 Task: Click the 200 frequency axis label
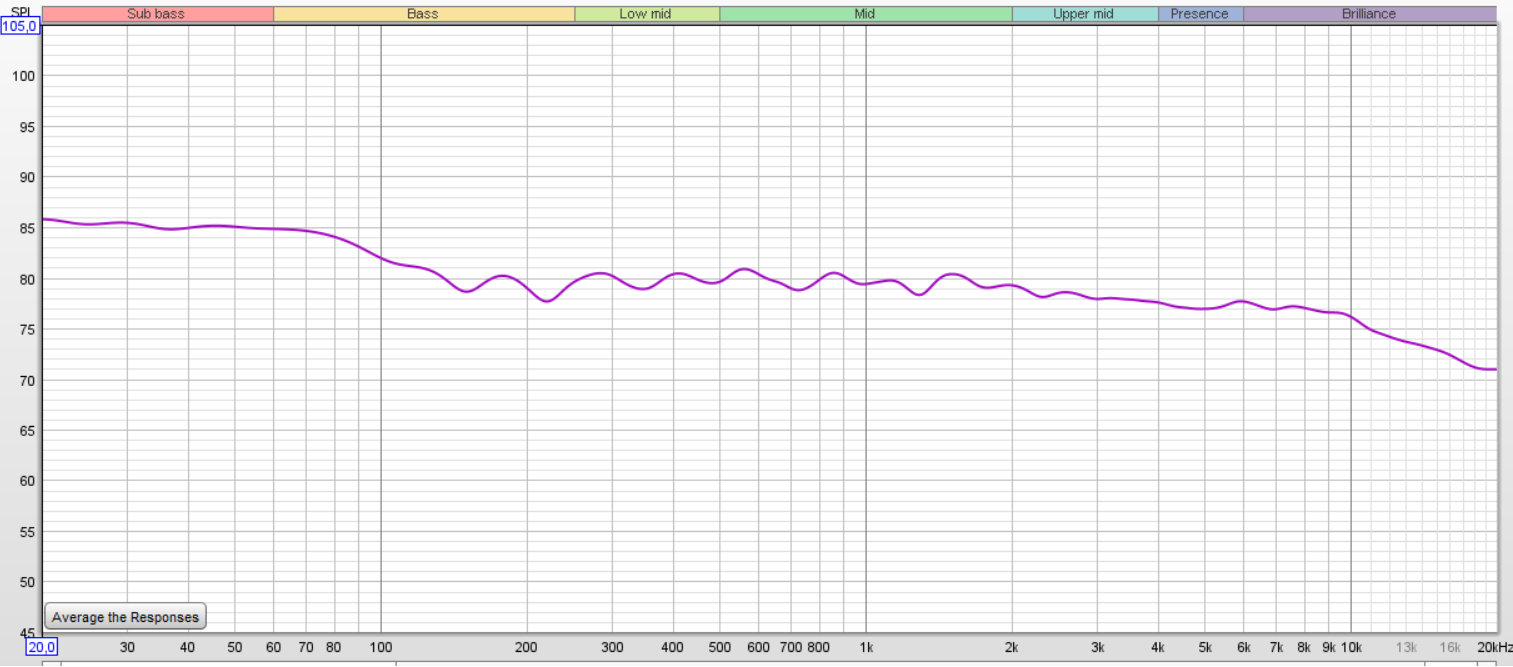point(527,647)
